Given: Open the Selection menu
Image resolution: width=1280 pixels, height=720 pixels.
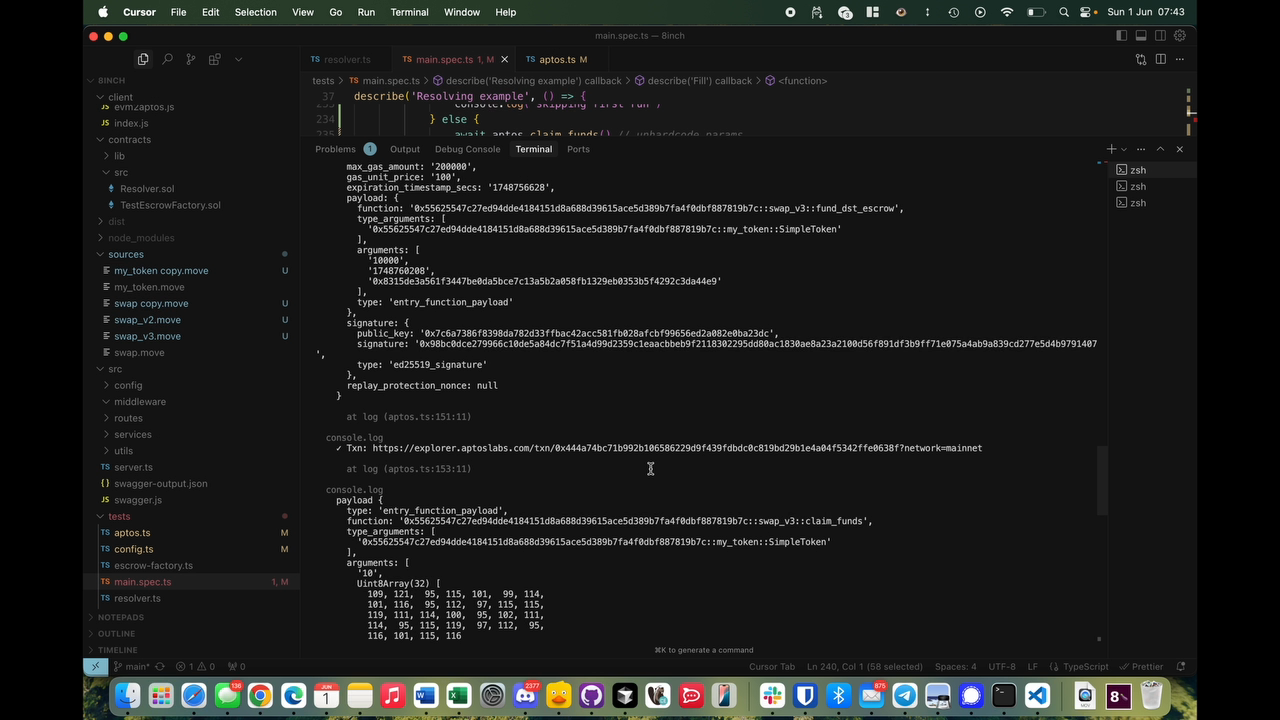Looking at the screenshot, I should pyautogui.click(x=255, y=12).
